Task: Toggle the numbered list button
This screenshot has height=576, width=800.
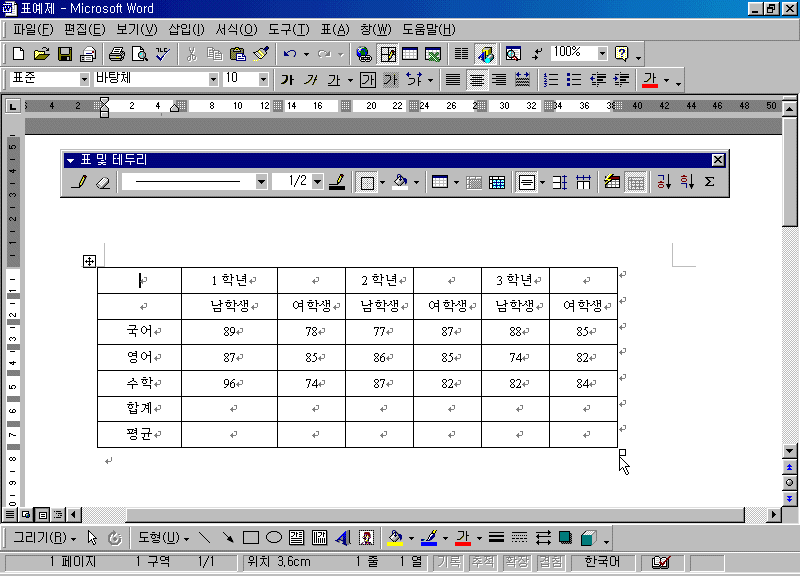Action: (x=550, y=79)
